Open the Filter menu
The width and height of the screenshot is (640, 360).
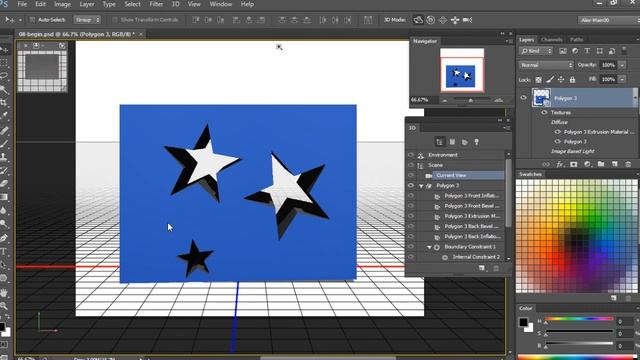coord(156,4)
